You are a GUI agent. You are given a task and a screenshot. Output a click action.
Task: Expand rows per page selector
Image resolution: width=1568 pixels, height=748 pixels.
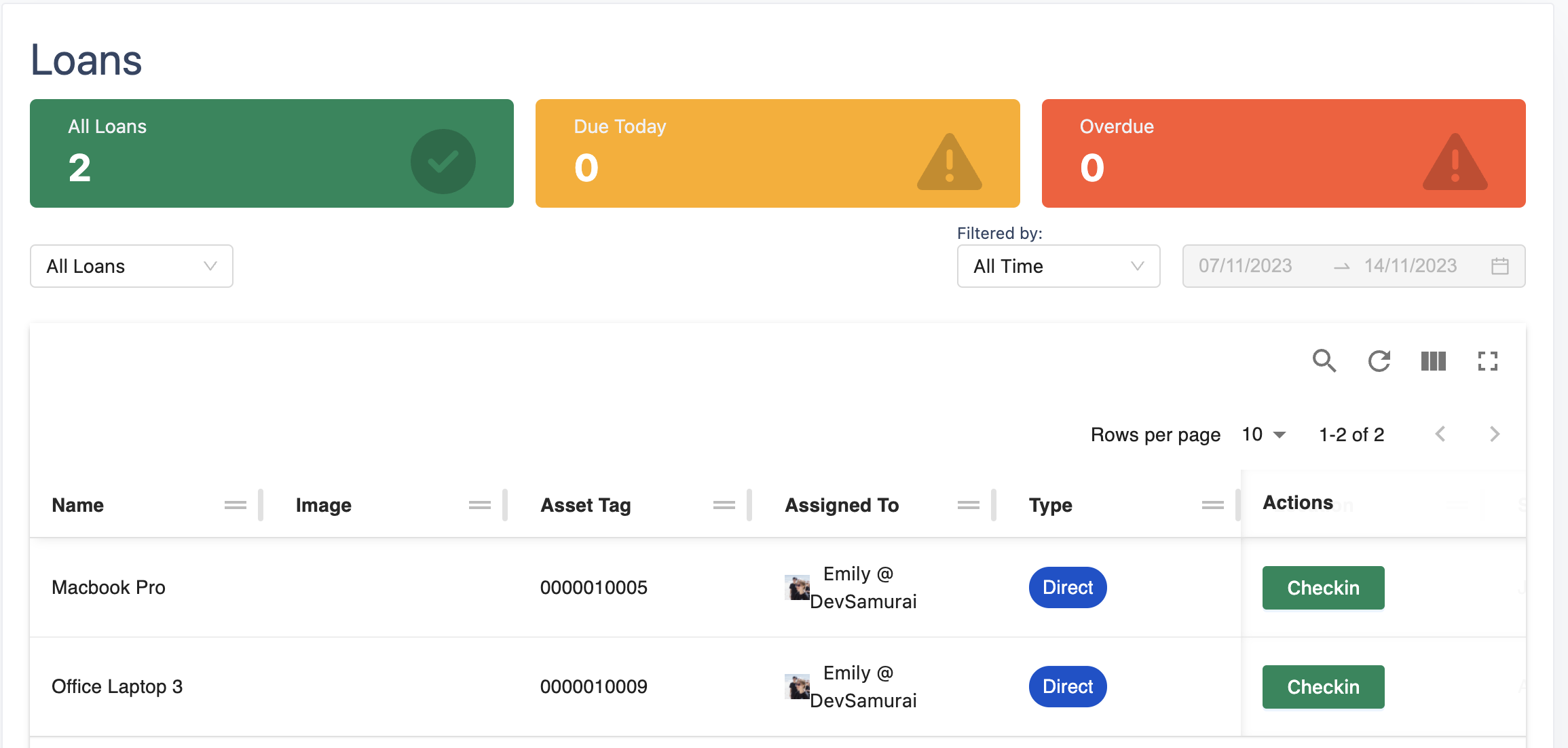coord(1264,434)
